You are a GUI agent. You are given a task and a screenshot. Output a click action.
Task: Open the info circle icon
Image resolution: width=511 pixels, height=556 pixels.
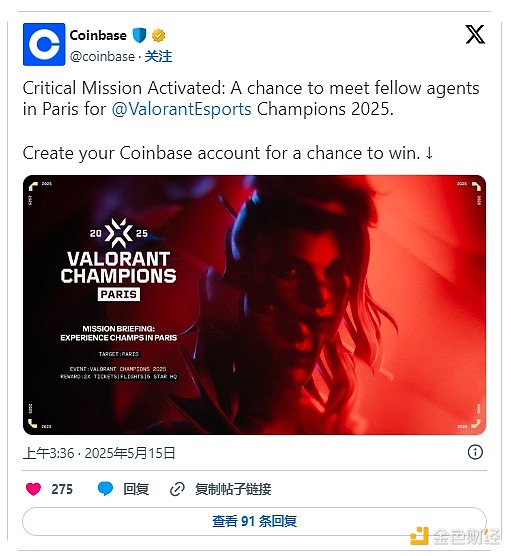pyautogui.click(x=475, y=452)
